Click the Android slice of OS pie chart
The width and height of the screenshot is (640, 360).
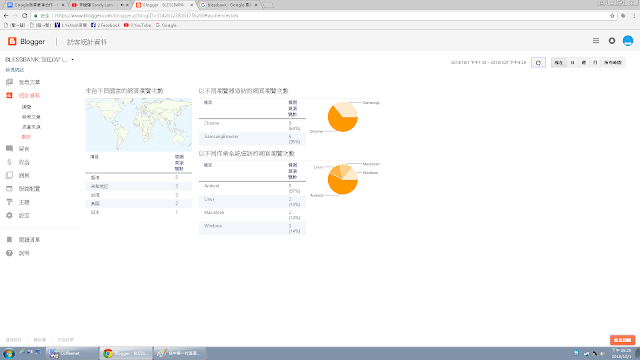tap(341, 186)
